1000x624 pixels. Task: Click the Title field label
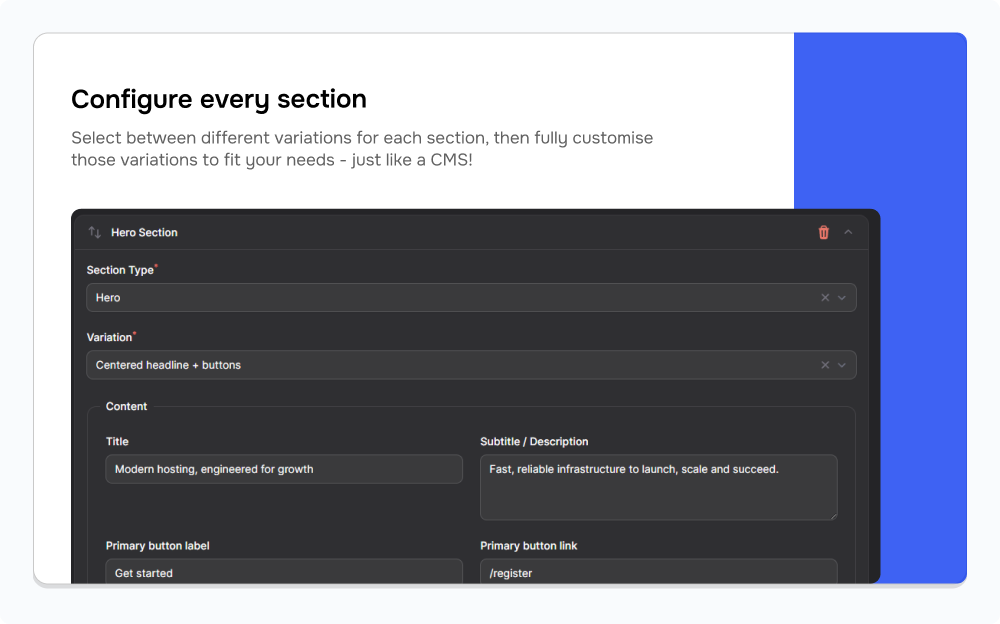(x=117, y=441)
